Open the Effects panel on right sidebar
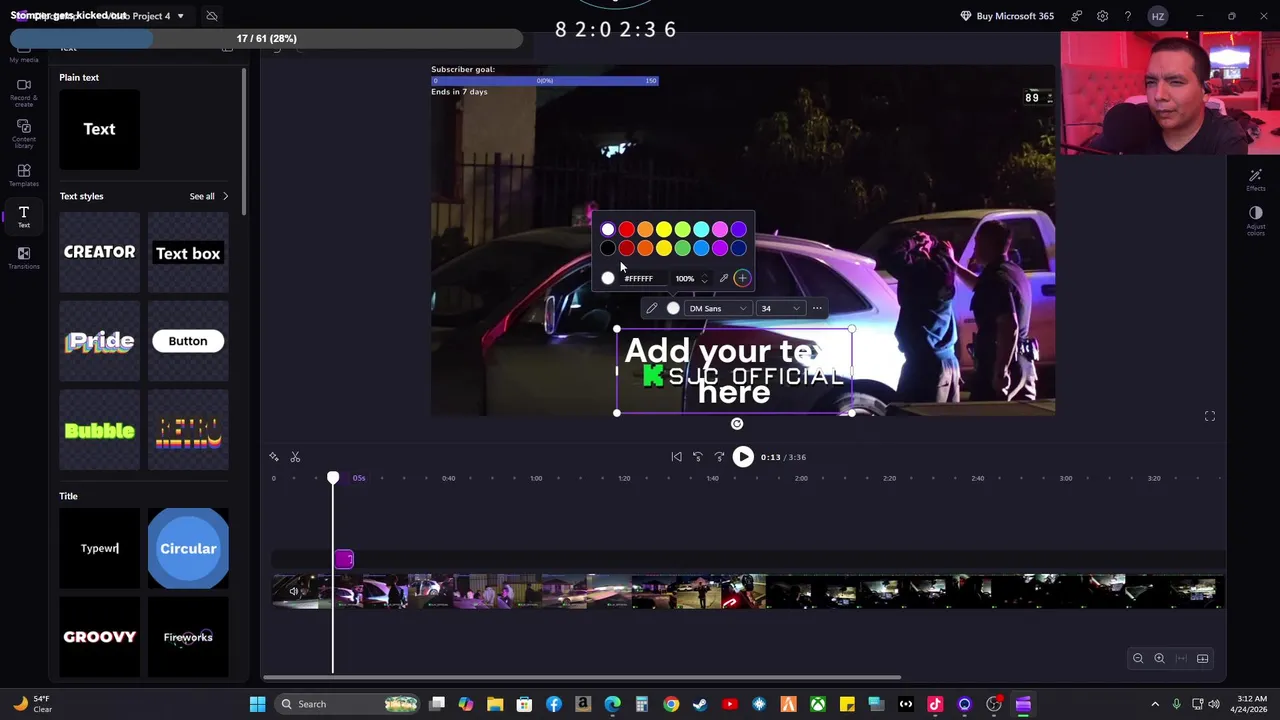 1256,180
